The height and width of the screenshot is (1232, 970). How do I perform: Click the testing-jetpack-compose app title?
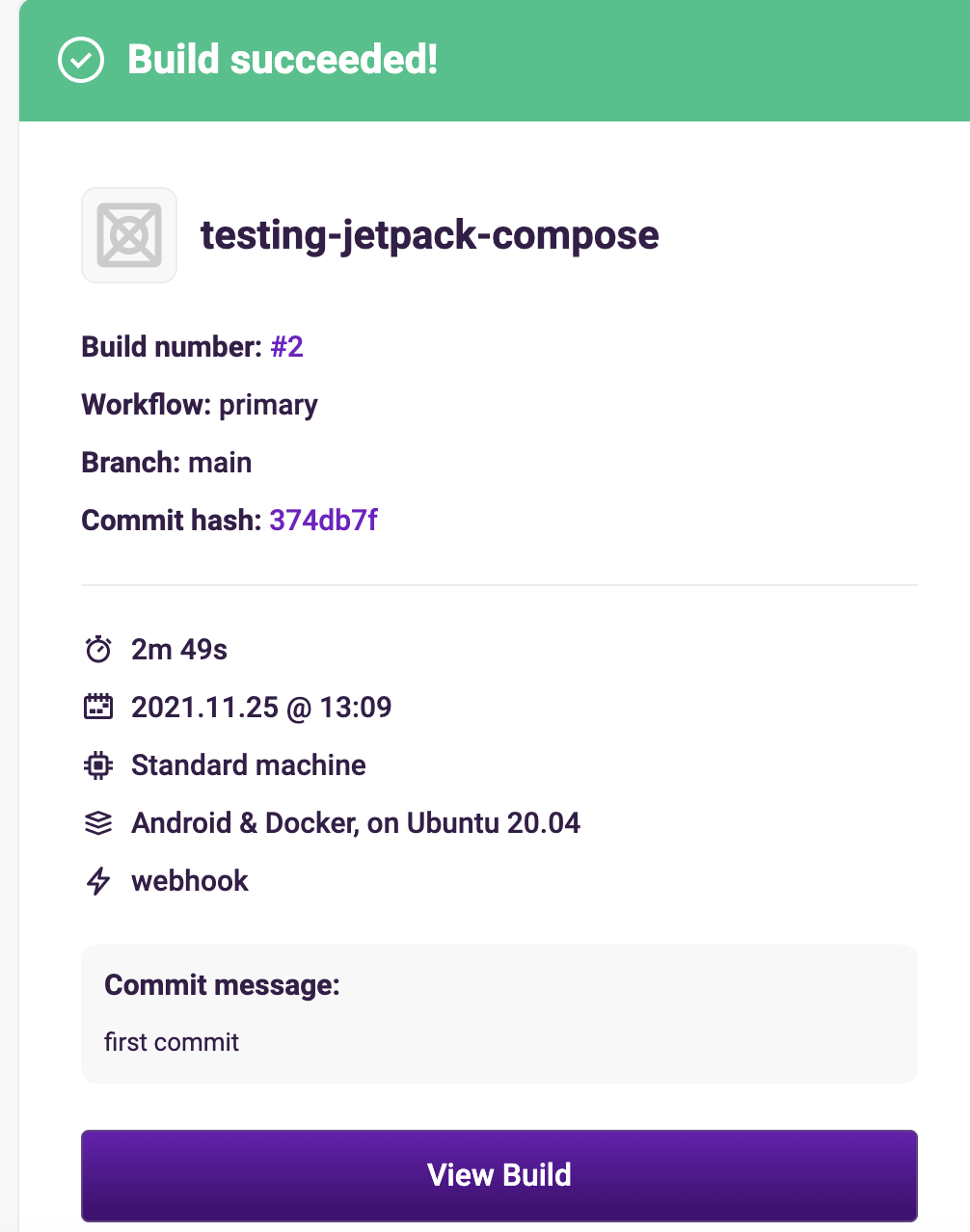pos(429,235)
